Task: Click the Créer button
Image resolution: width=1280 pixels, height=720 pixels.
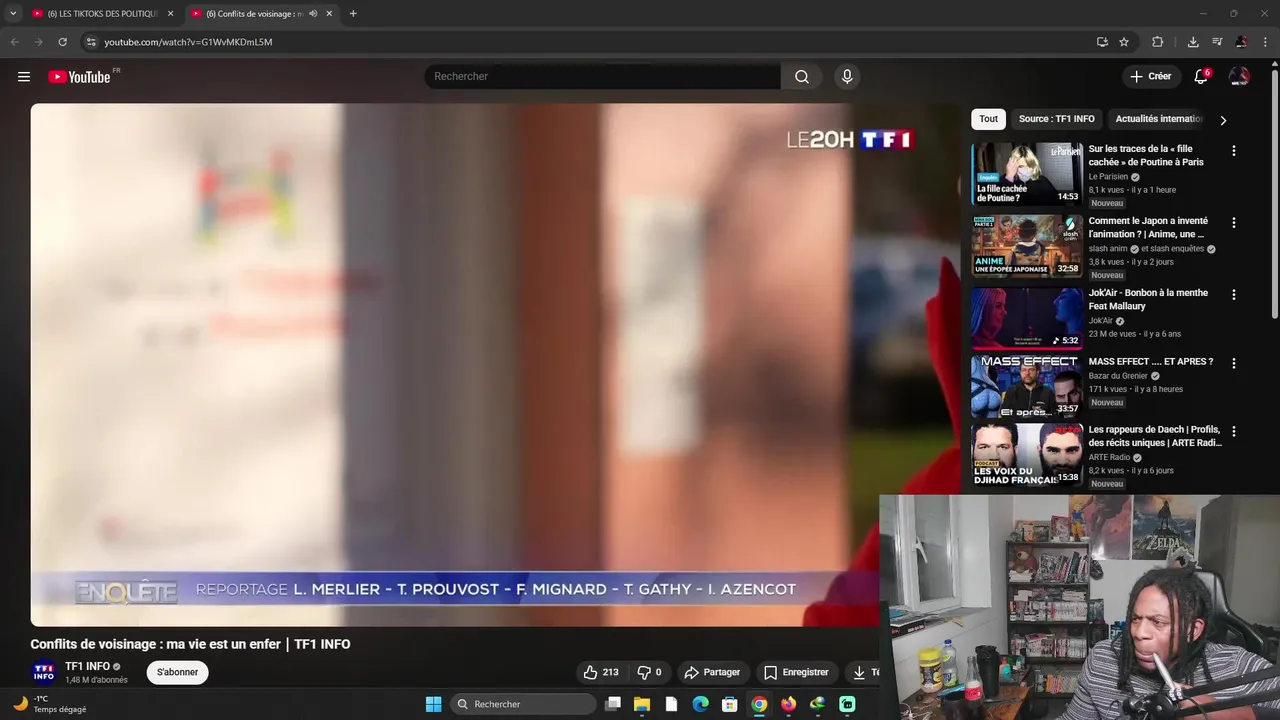Action: coord(1150,77)
